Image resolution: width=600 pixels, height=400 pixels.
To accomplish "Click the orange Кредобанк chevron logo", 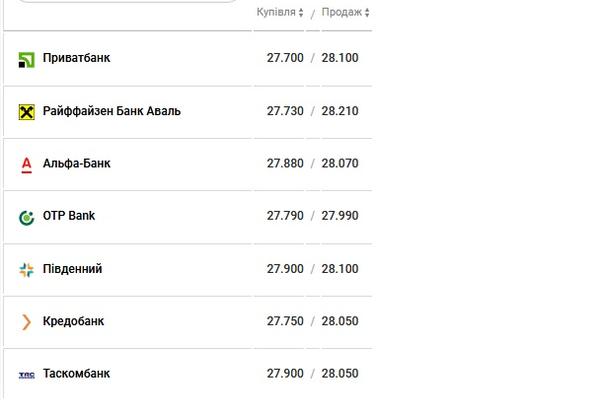I will [x=26, y=322].
